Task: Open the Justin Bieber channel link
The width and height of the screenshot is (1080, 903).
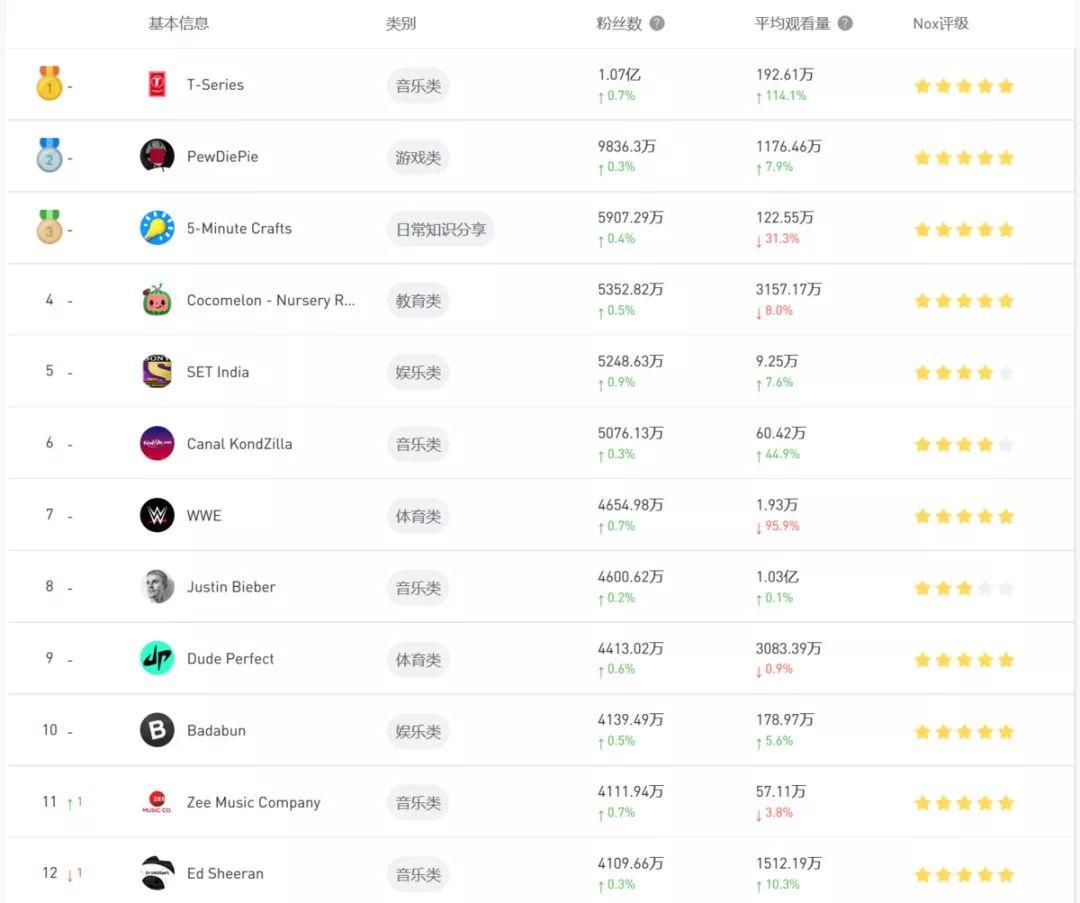Action: tap(231, 587)
